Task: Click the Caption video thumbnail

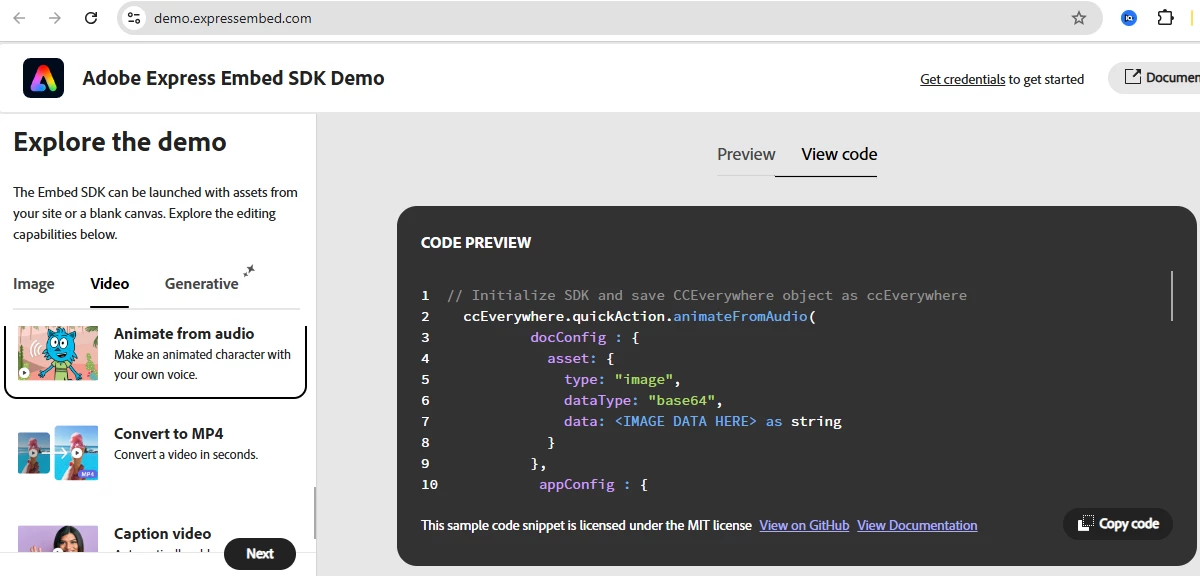Action: pos(58,539)
